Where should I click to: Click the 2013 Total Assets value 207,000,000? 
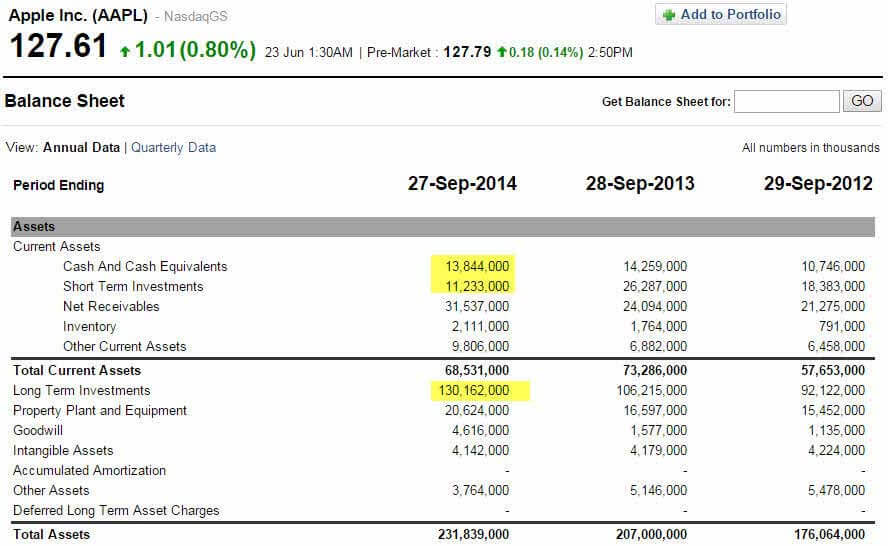coord(651,535)
